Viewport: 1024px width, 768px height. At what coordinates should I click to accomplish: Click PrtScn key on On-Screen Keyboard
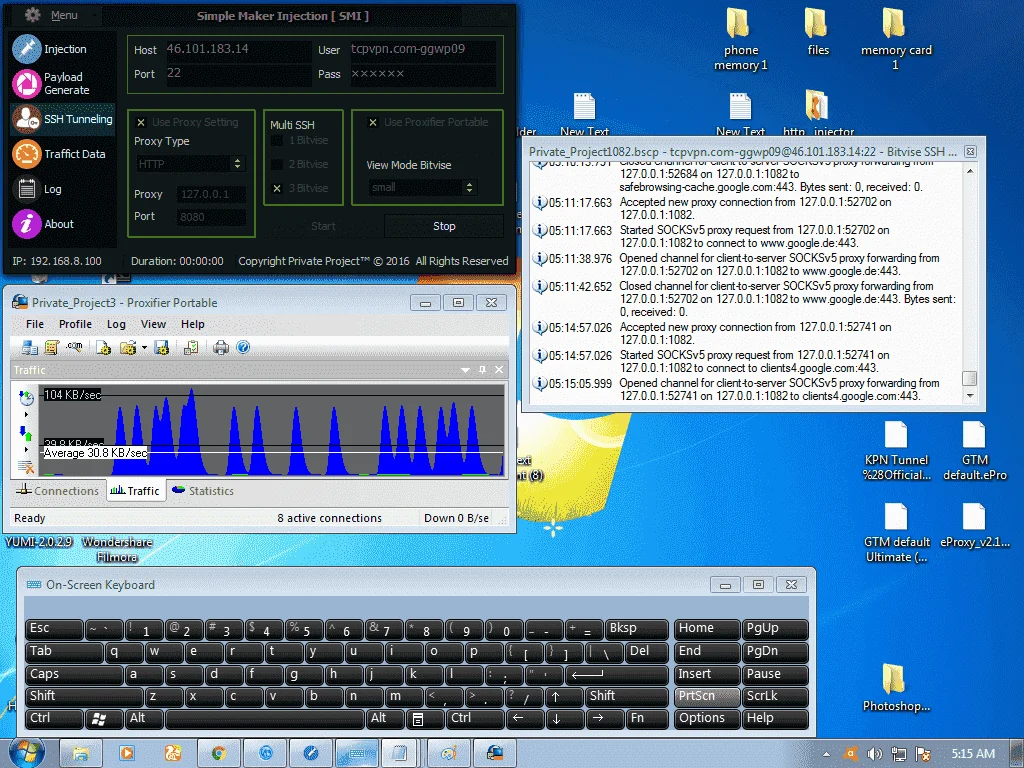click(x=707, y=696)
